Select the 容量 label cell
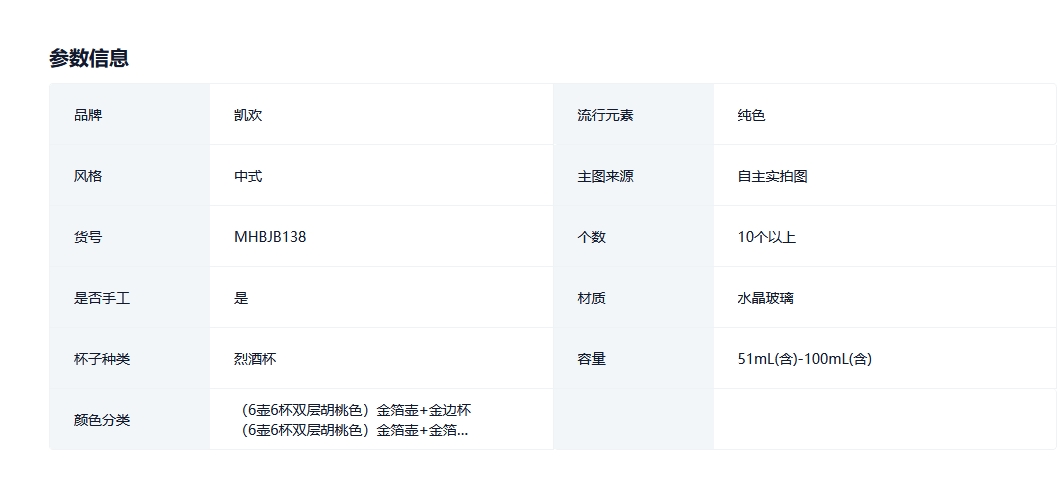The width and height of the screenshot is (1060, 488). (591, 359)
